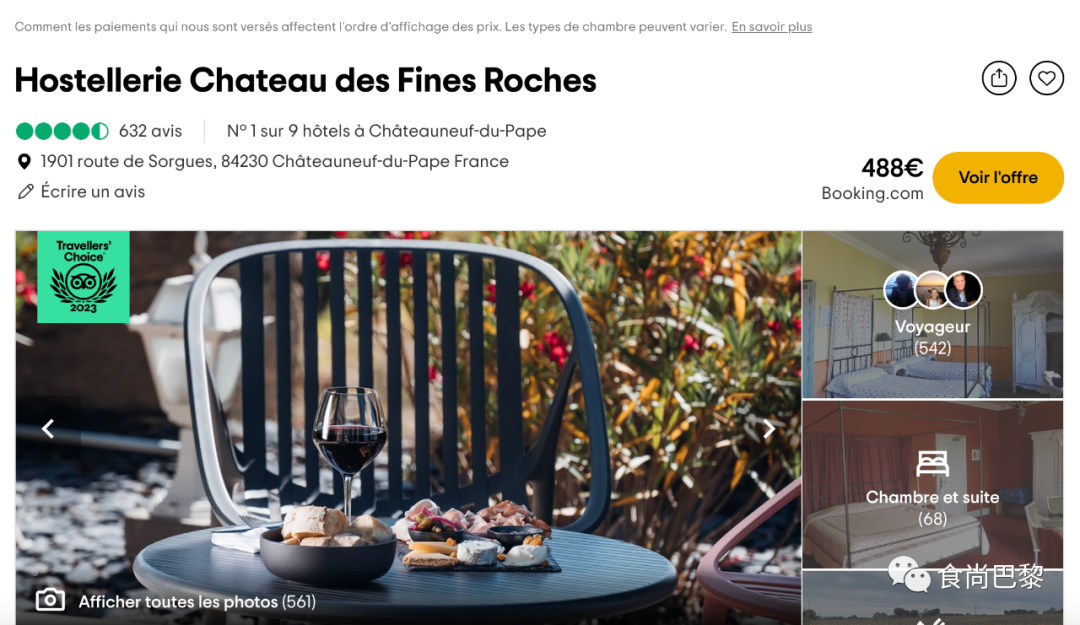Advance to next photo with right arrow
Image resolution: width=1080 pixels, height=625 pixels.
pyautogui.click(x=769, y=429)
